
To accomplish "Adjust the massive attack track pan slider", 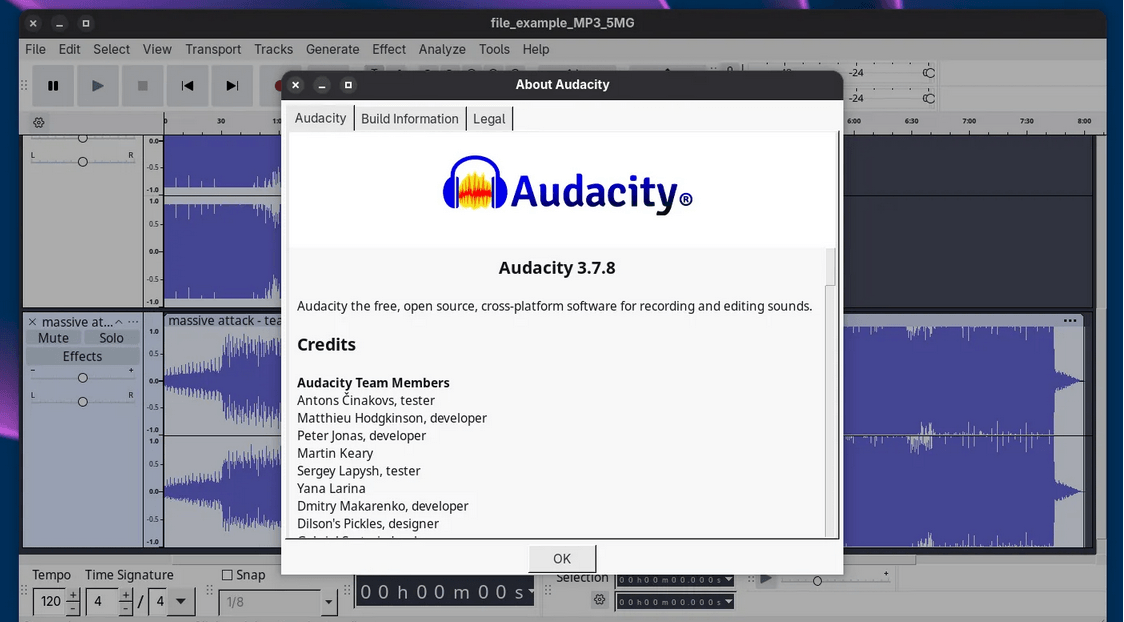I will click(x=82, y=402).
